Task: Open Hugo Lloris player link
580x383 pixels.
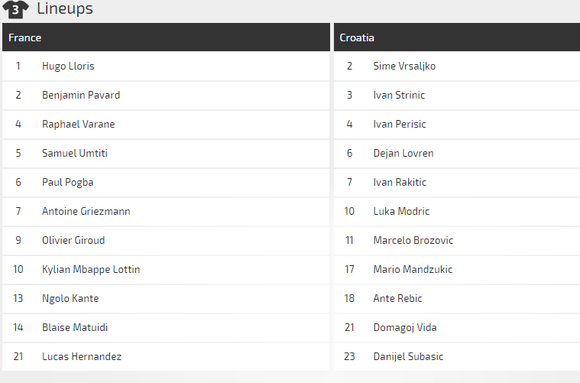Action: [68, 66]
